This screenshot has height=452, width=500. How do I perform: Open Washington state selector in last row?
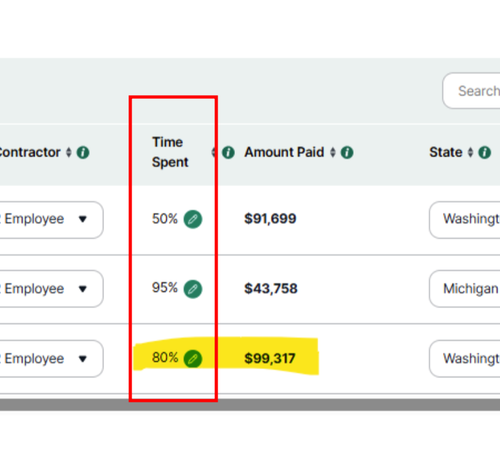[x=465, y=359]
